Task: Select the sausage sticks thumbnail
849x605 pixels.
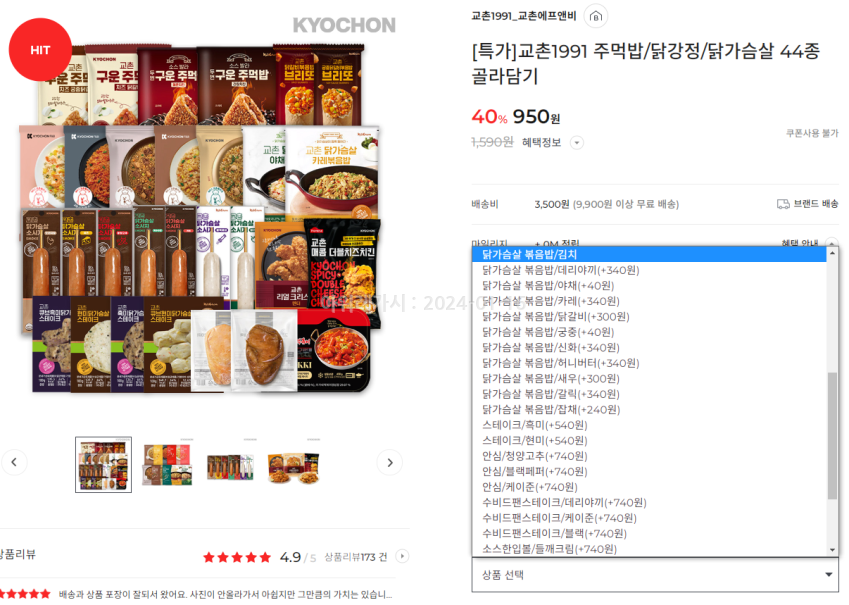Action: click(230, 466)
